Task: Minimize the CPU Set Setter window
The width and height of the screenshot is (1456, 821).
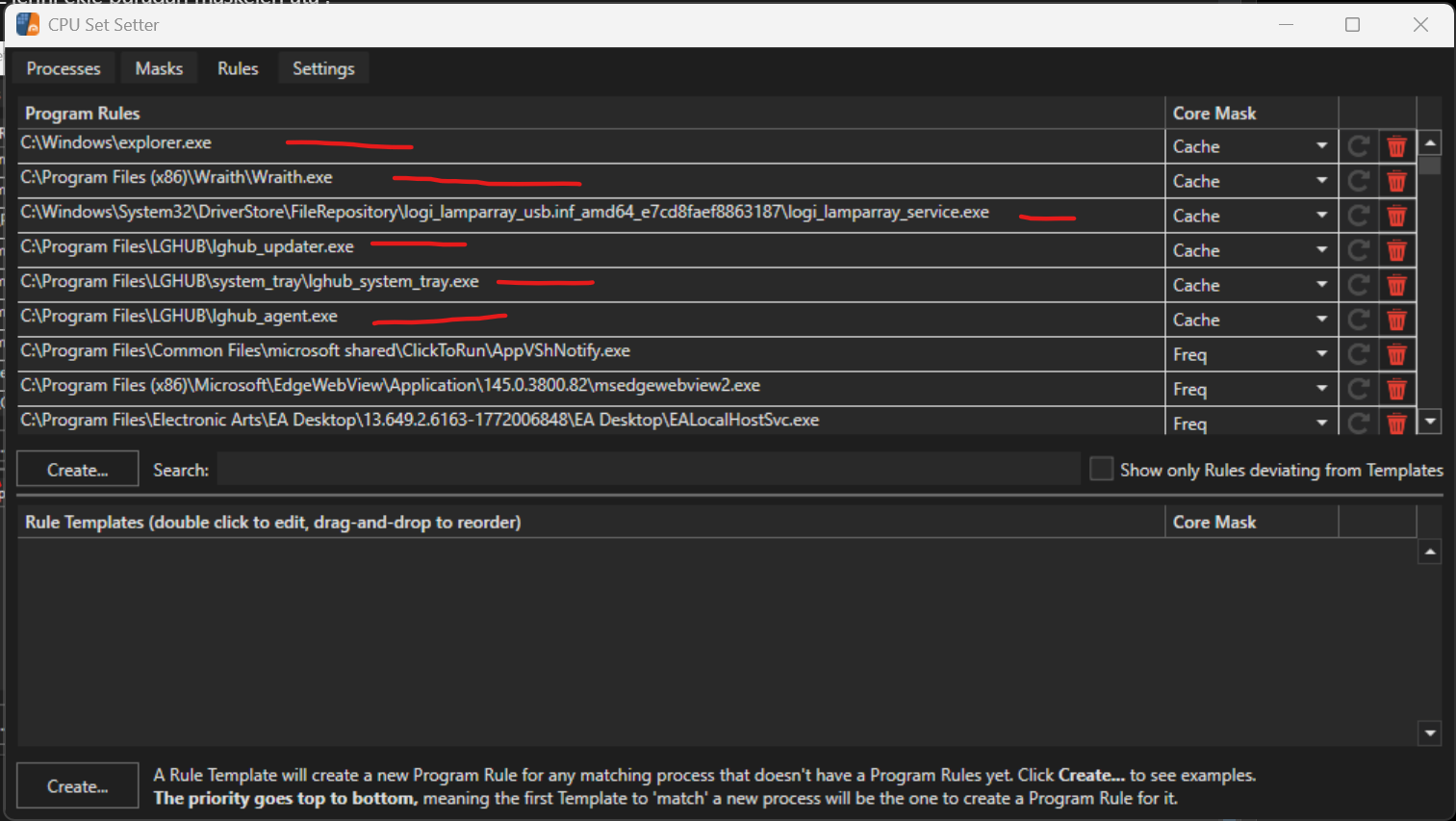Action: [1286, 24]
